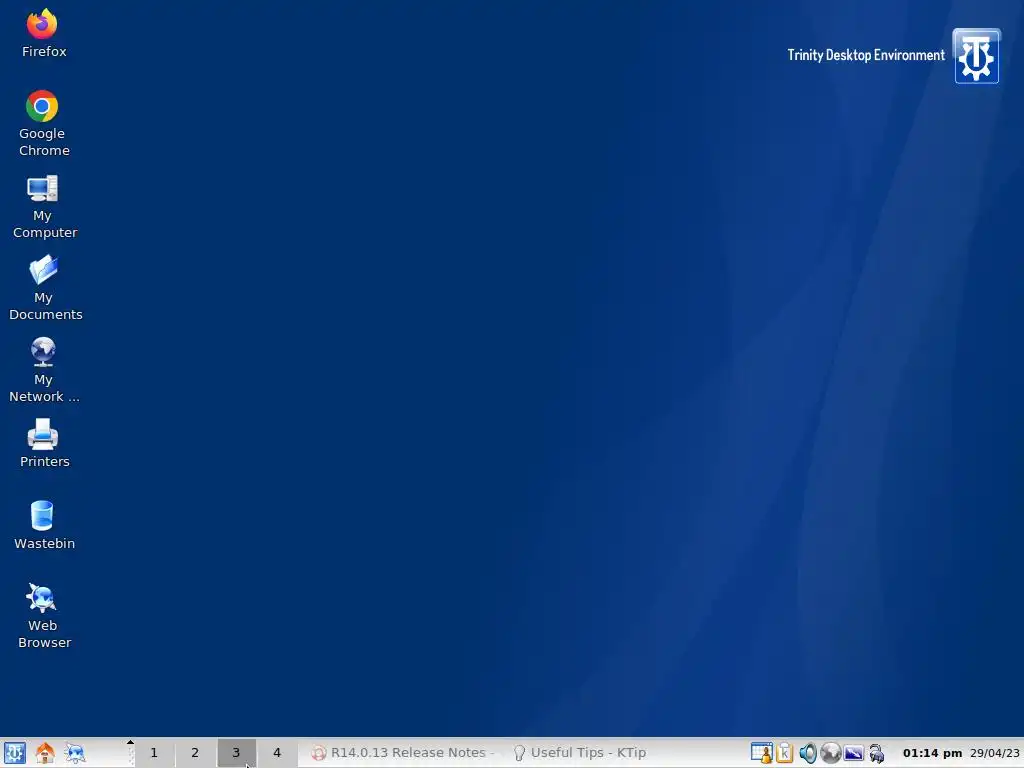Open the Trinity T-menu in the panel
1024x768 pixels.
pyautogui.click(x=14, y=753)
